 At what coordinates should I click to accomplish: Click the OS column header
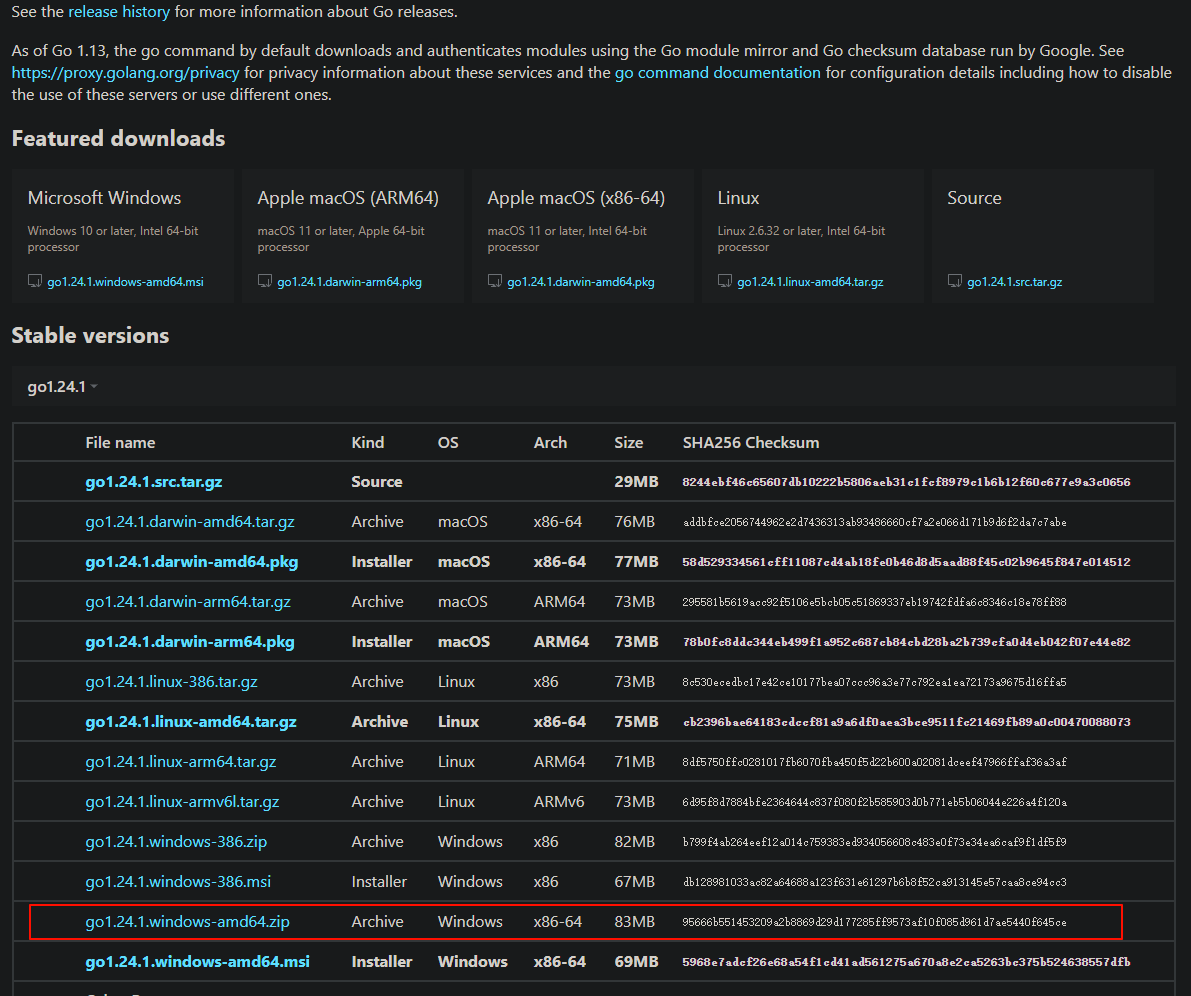click(x=448, y=442)
